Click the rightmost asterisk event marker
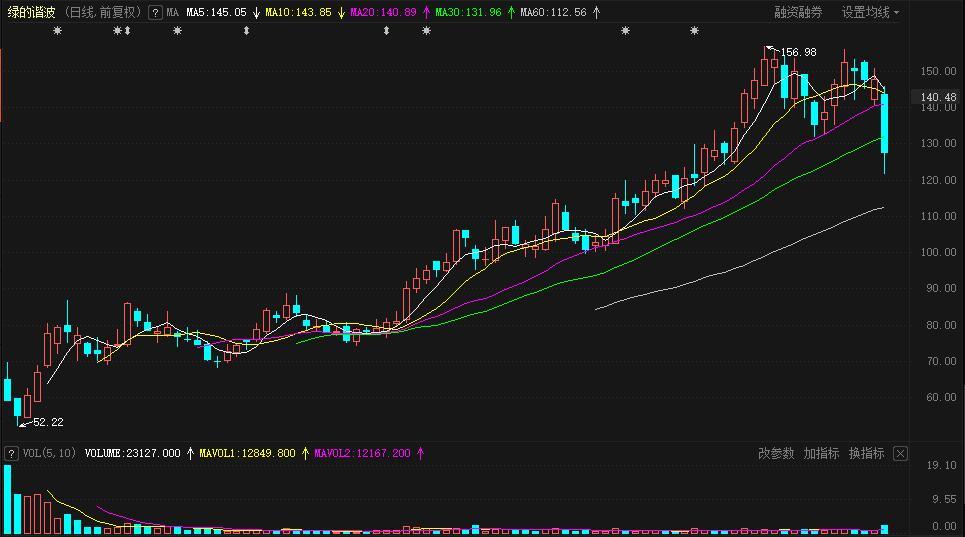The height and width of the screenshot is (537, 965). 695,32
